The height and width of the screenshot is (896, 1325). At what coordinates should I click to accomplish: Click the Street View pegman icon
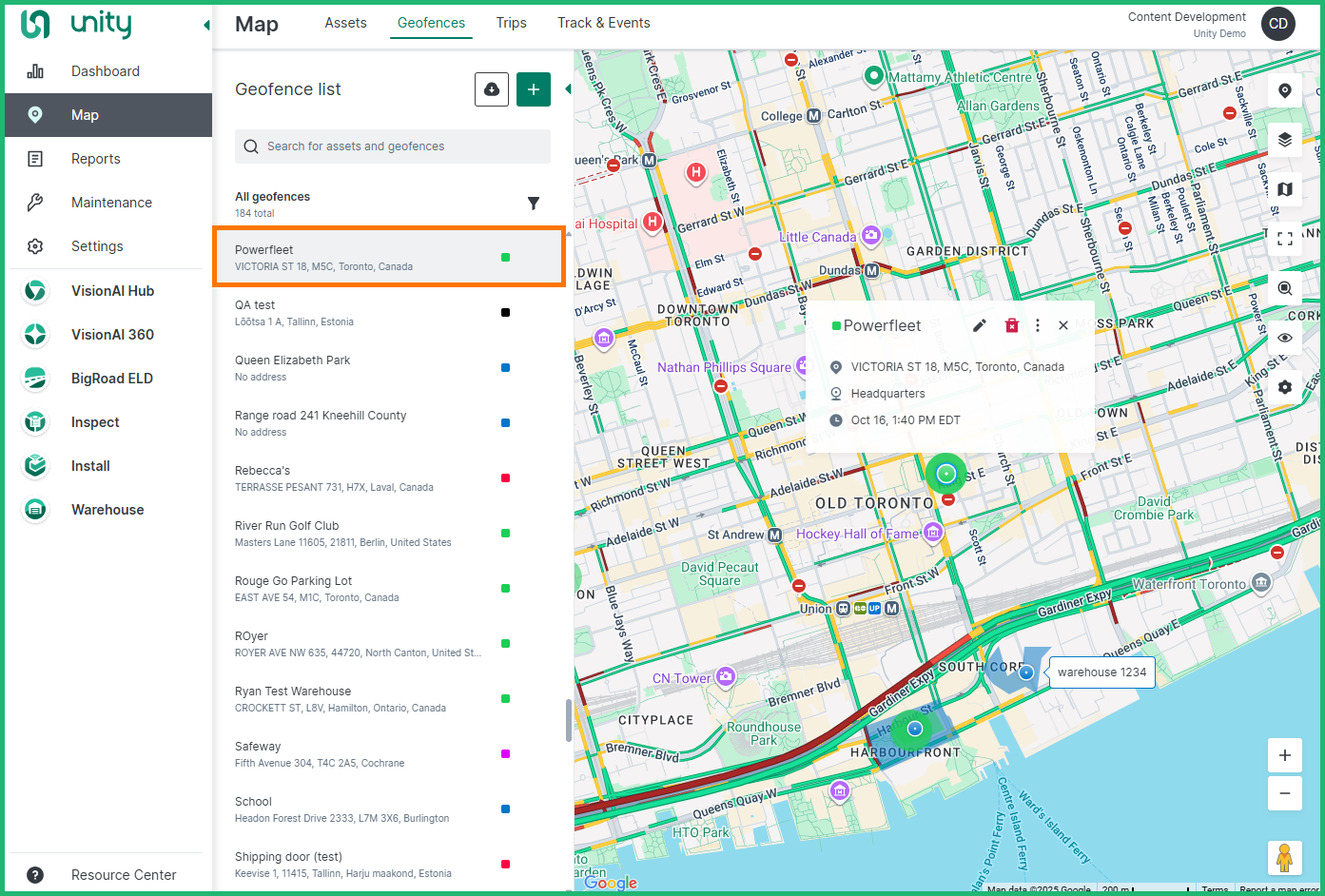click(x=1284, y=857)
